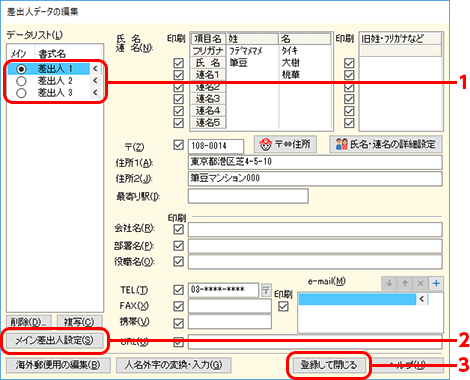Toggle TEL print checkbox
470x380 pixels.
point(179,290)
